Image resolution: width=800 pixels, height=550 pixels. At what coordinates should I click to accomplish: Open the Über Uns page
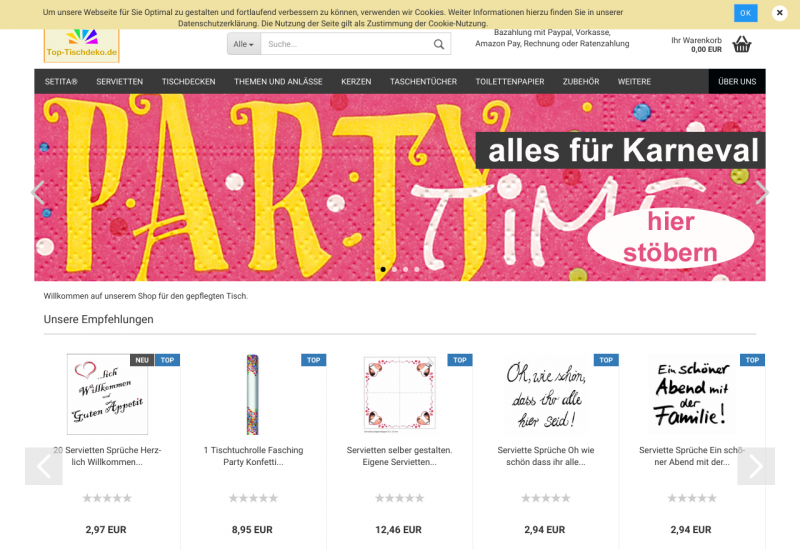tap(737, 82)
